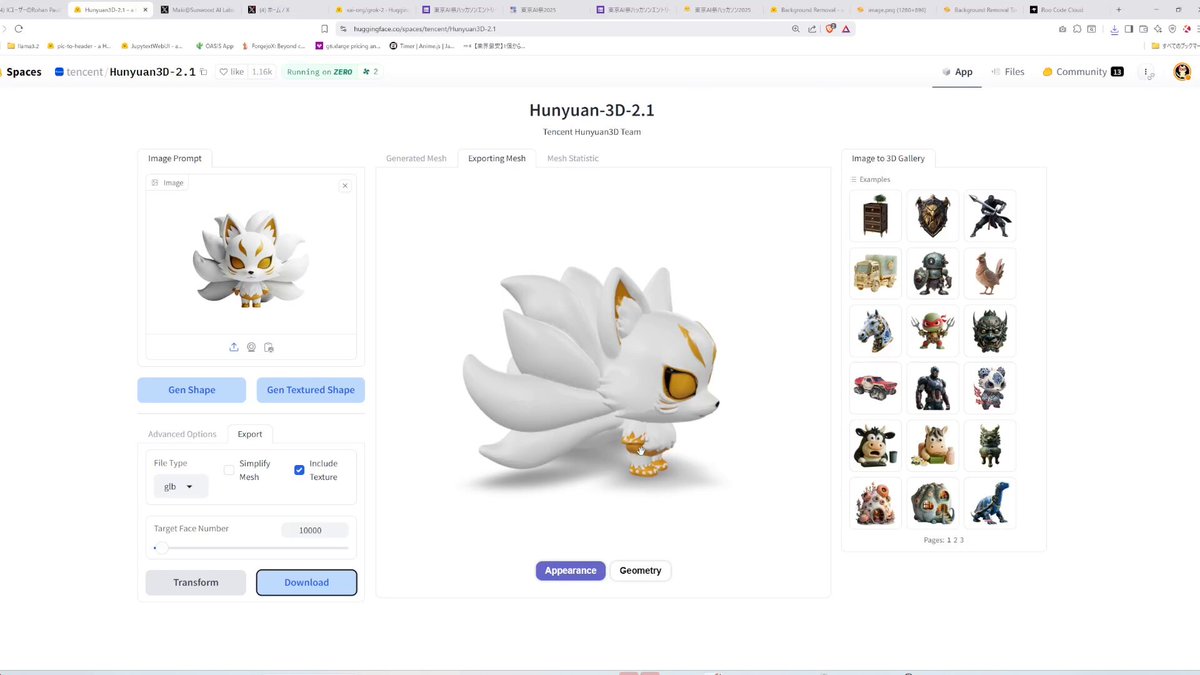Click the like heart button

click(232, 72)
